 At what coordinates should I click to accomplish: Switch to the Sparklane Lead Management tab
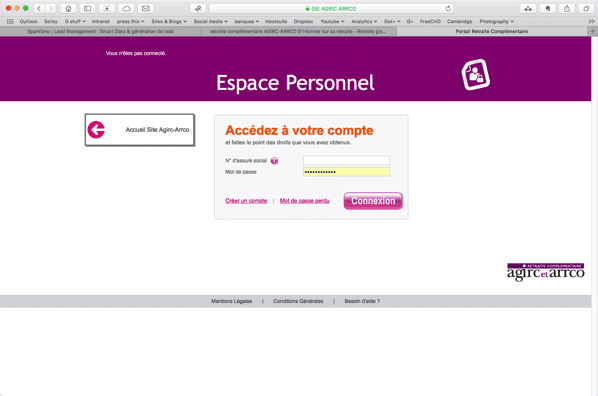point(101,31)
